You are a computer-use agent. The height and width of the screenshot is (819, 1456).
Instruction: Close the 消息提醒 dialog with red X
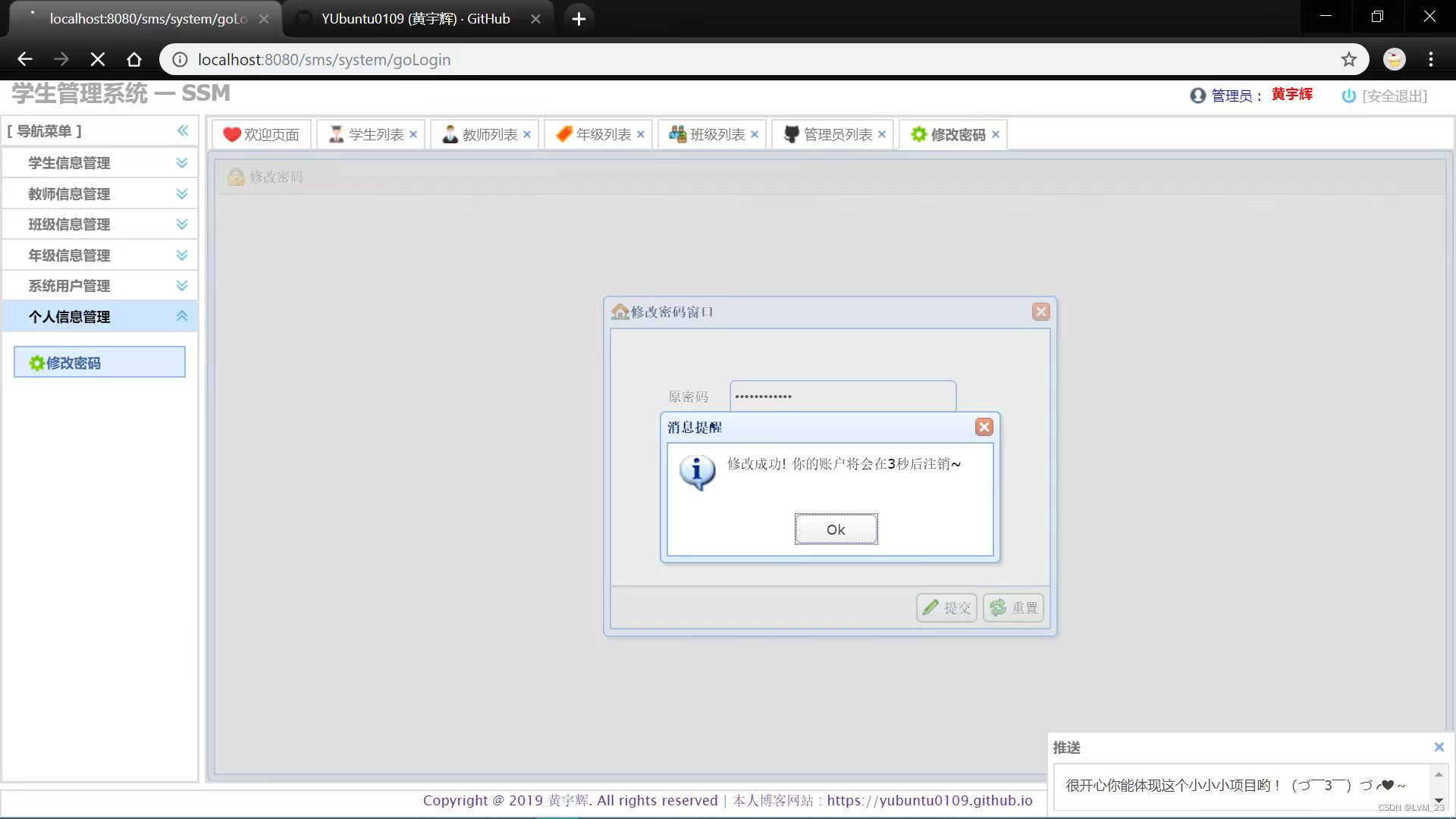(984, 427)
